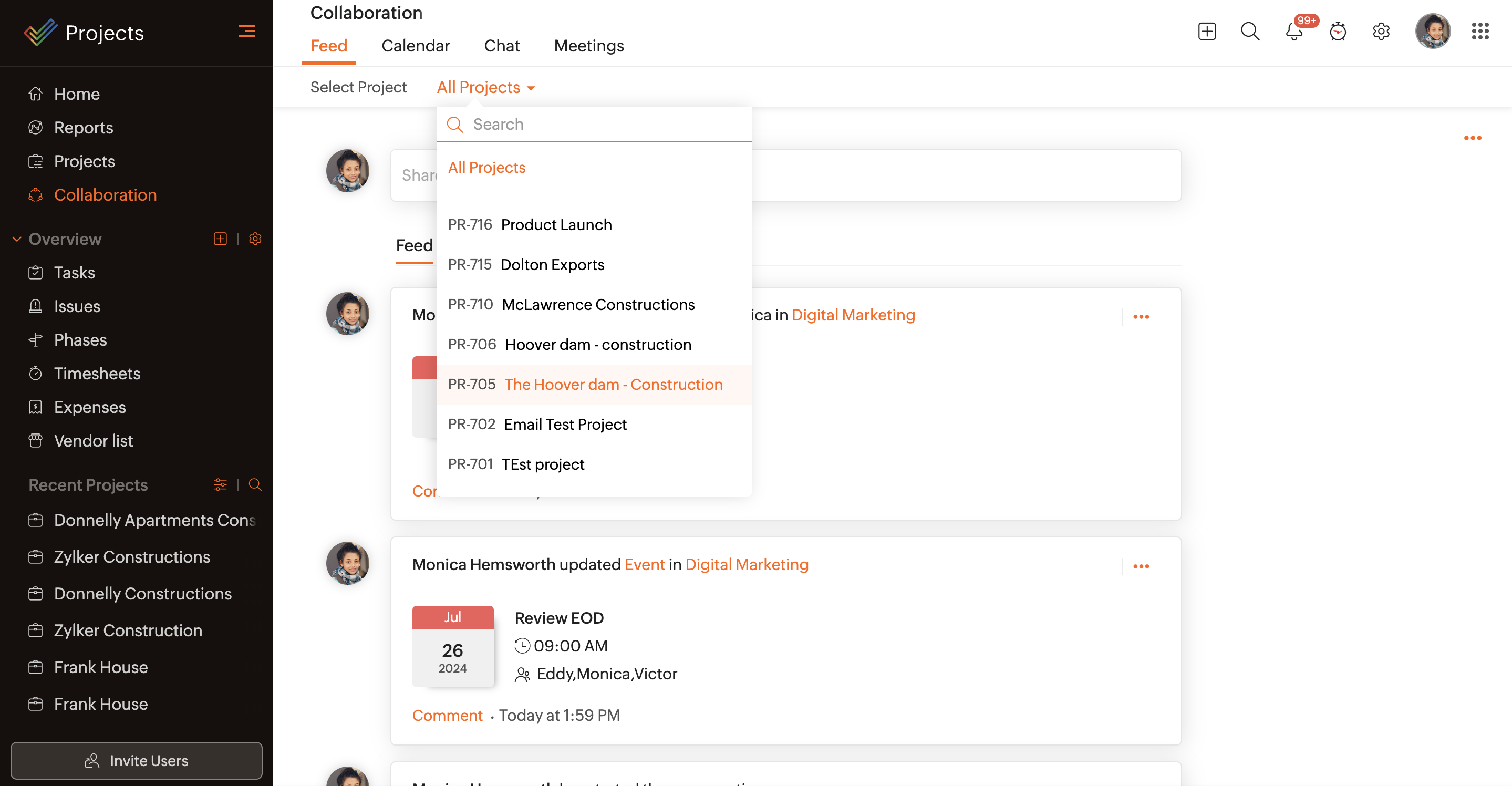
Task: Switch to the Calendar tab
Action: pos(415,46)
